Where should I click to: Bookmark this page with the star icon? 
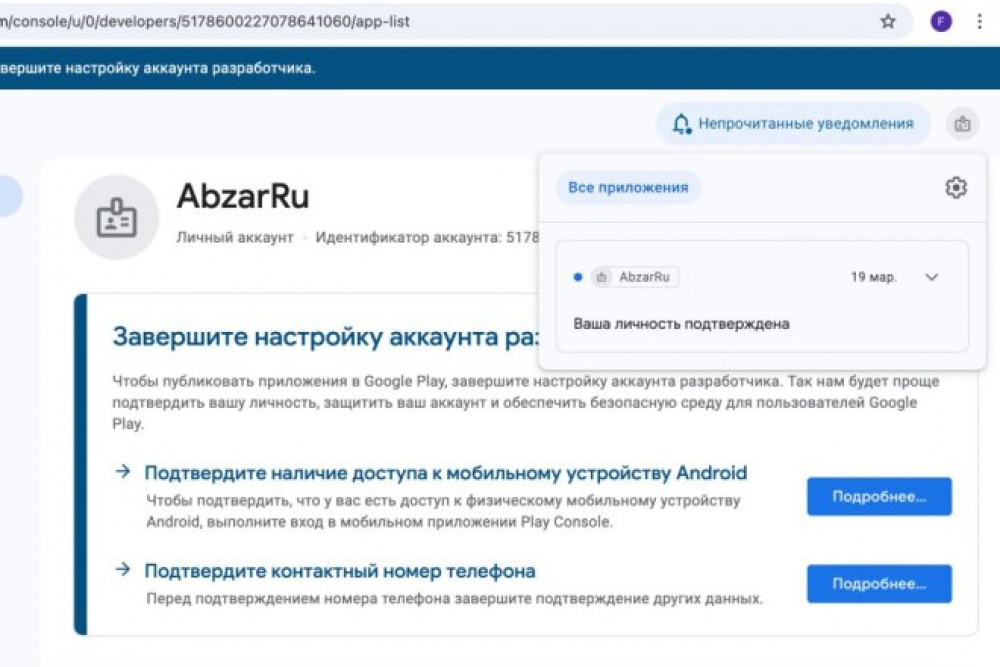(x=888, y=22)
